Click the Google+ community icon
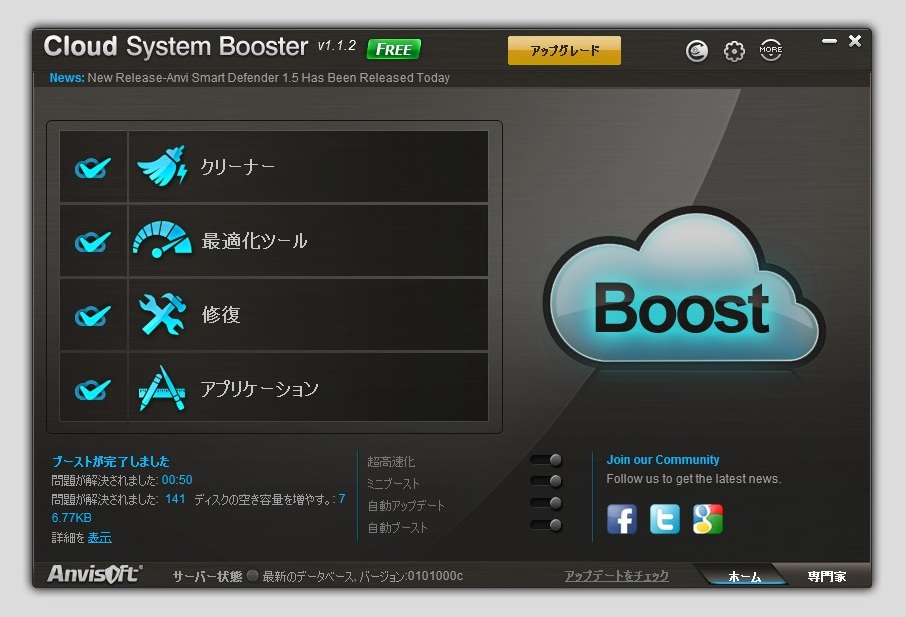The image size is (906, 617). [x=707, y=519]
